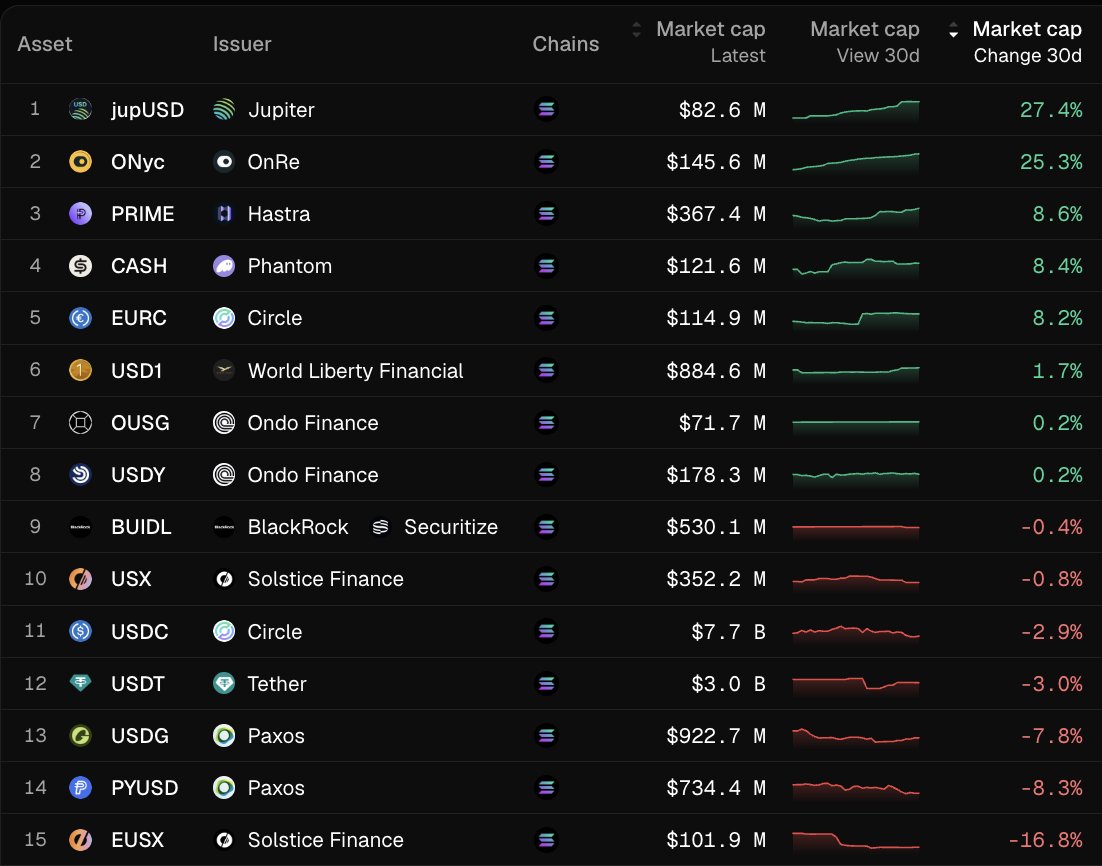Viewport: 1102px width, 866px height.
Task: Click the jupUSD token icon
Action: (82, 109)
